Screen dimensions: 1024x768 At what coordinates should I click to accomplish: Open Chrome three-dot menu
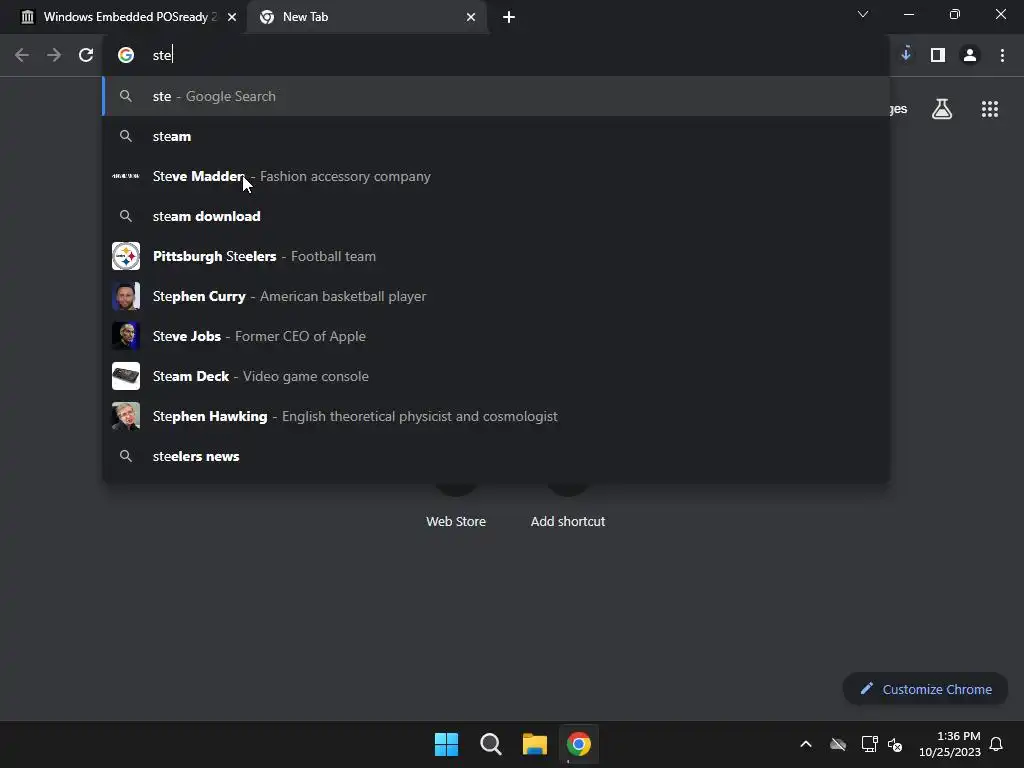click(1002, 55)
